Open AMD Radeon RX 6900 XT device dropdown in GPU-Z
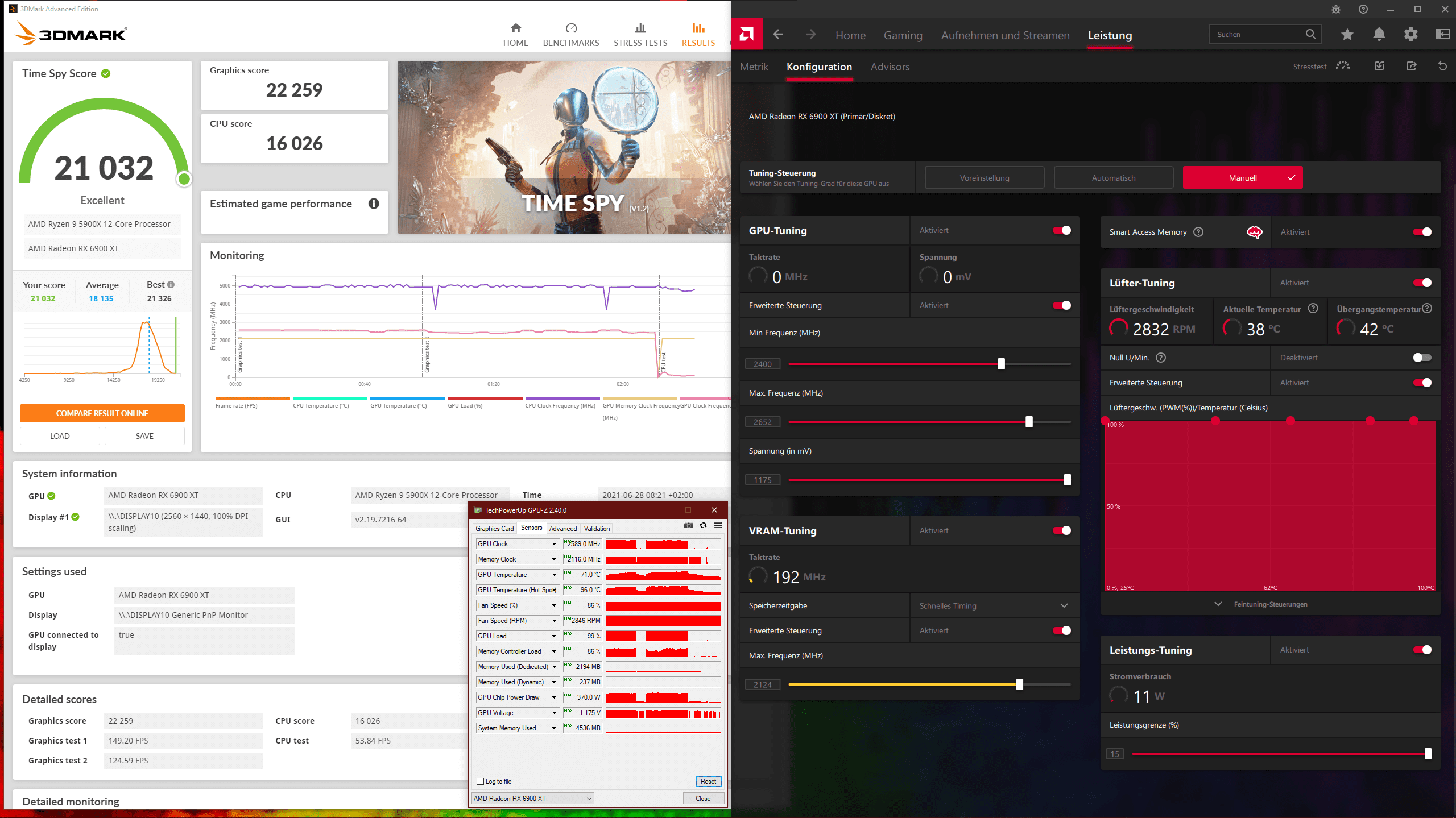This screenshot has width=1456, height=818. (x=532, y=798)
